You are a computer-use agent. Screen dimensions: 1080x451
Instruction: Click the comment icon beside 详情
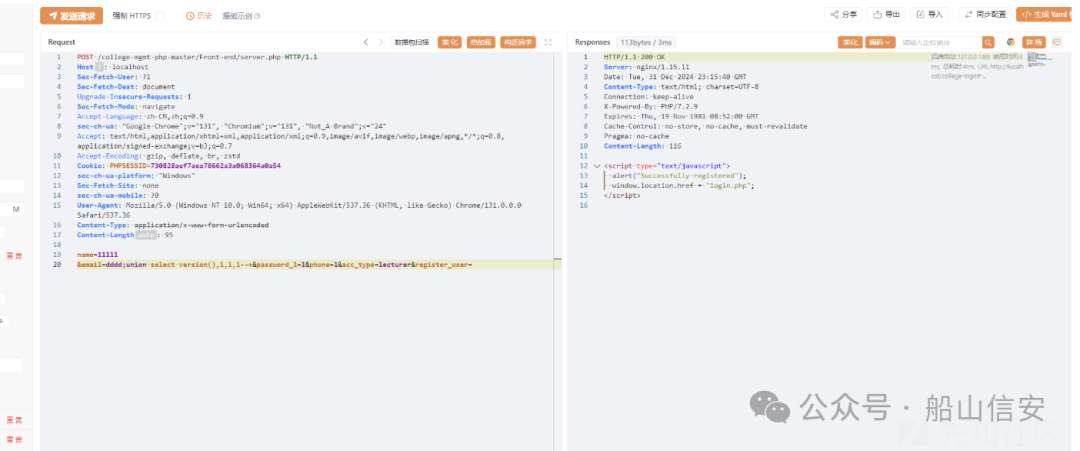pos(1057,42)
